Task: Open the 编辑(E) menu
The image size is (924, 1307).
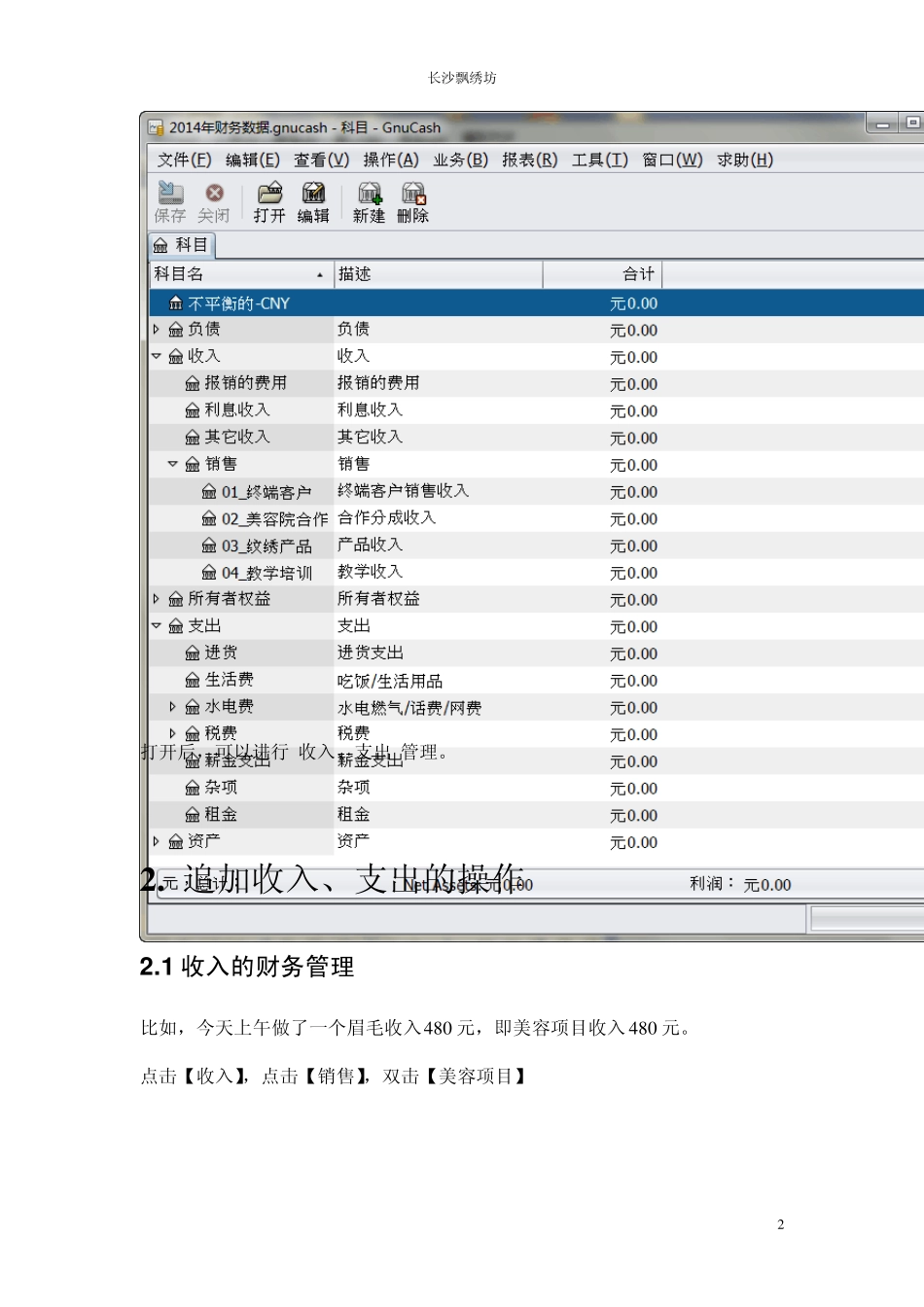Action: point(252,159)
